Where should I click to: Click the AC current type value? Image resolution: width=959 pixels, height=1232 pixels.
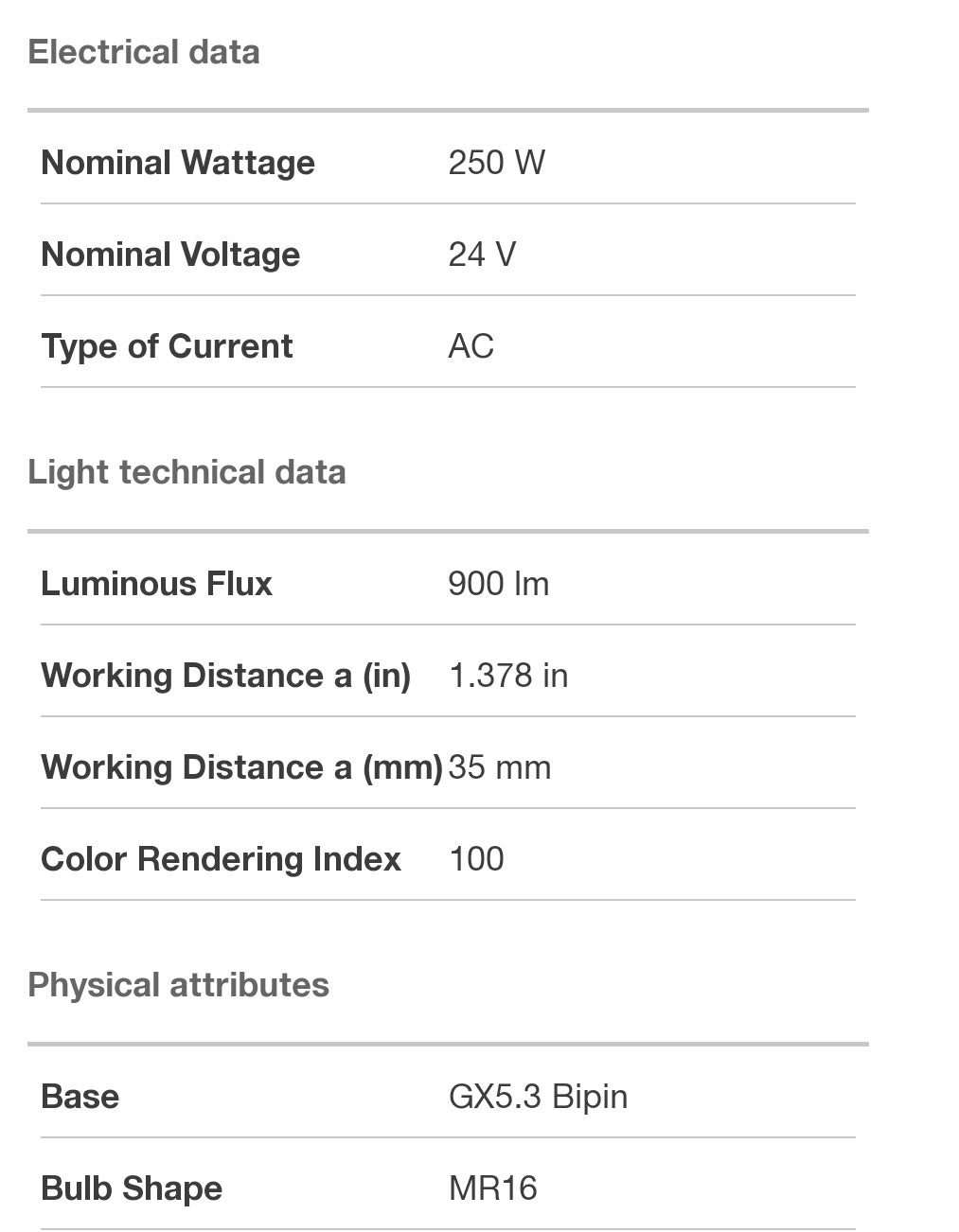coord(471,346)
